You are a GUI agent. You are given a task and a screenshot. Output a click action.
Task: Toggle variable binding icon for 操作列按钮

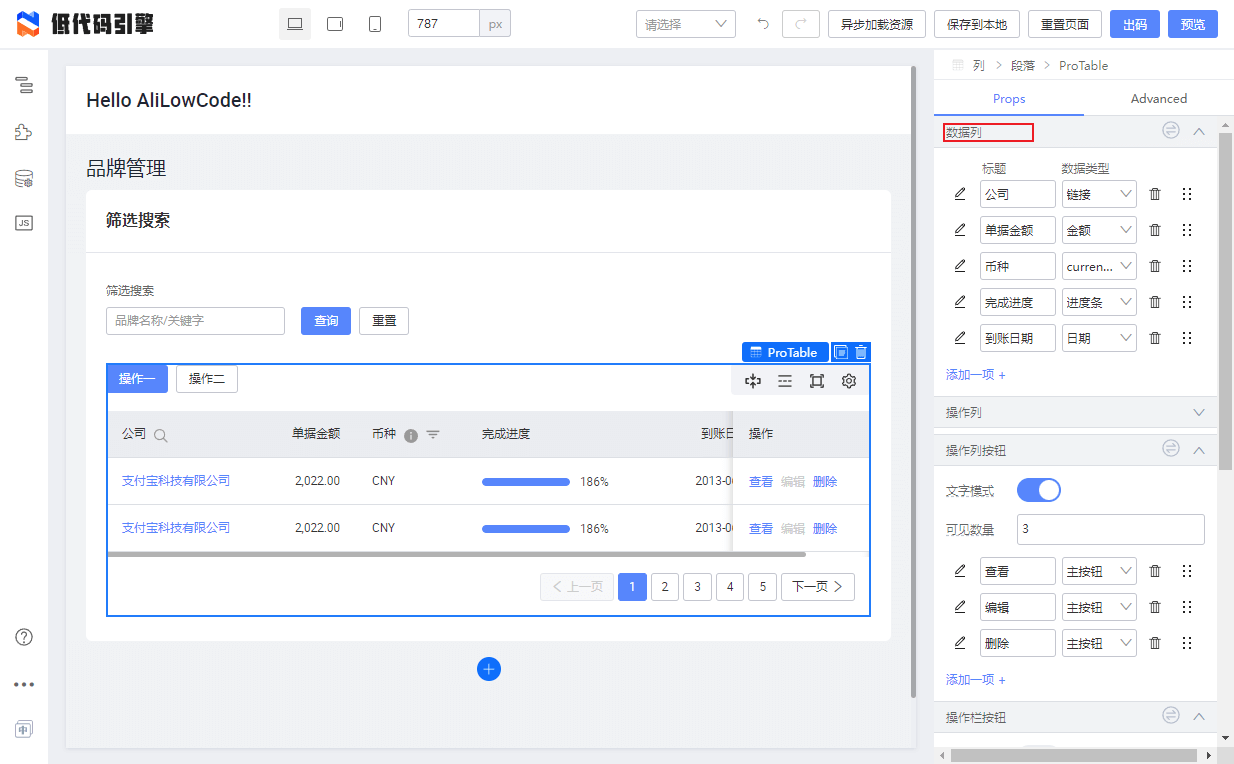pos(1171,450)
